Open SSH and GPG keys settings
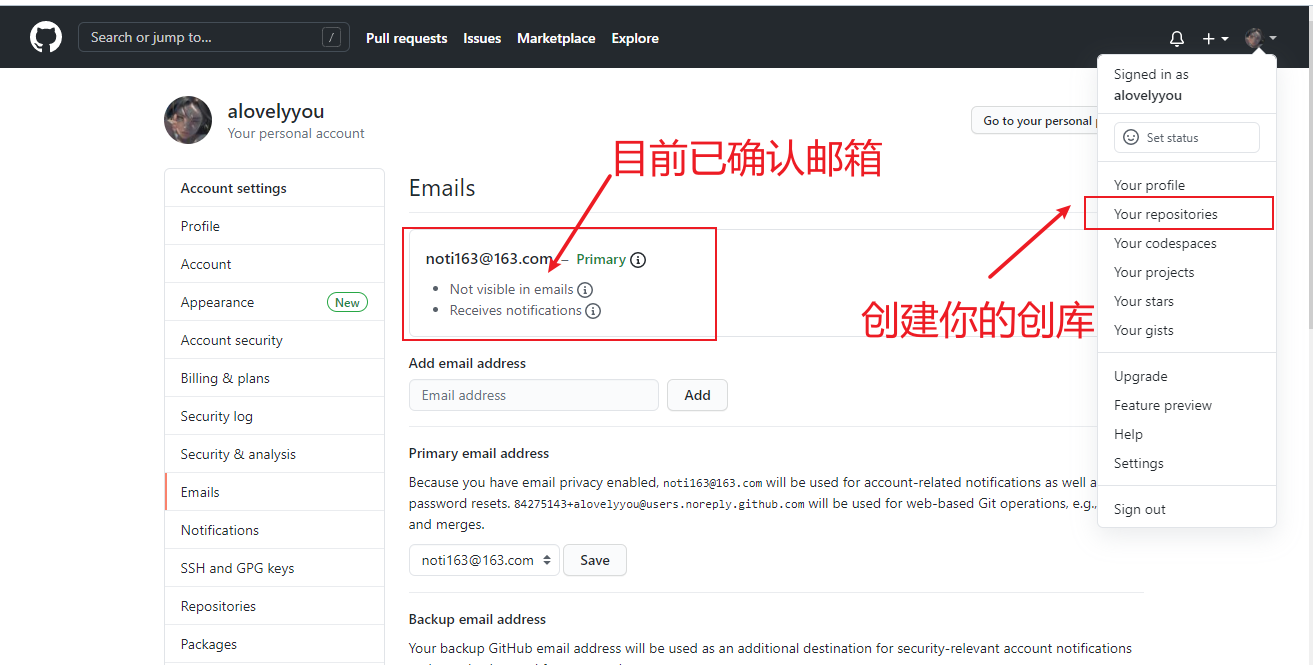Image resolution: width=1313 pixels, height=665 pixels. click(x=274, y=568)
